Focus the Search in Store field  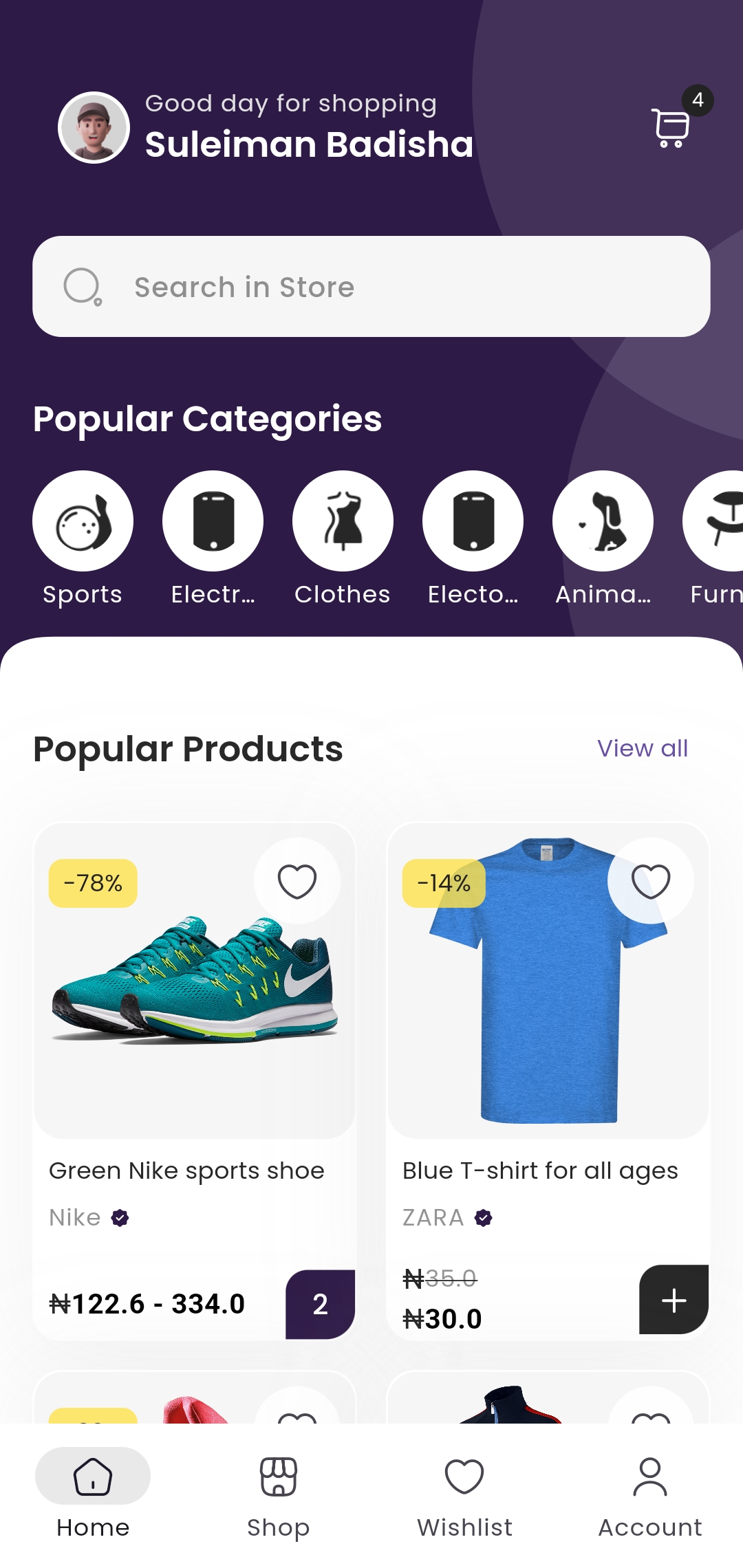385,287
